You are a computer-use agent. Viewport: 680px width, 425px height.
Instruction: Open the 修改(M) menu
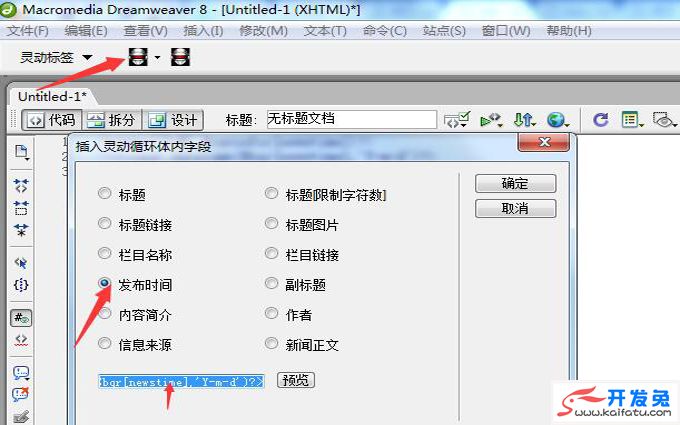coord(263,31)
